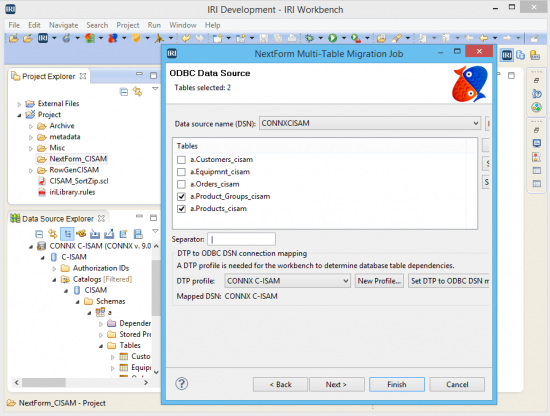This screenshot has width=550, height=416.
Task: Select the IRI perspective button at top right
Action: (x=507, y=55)
